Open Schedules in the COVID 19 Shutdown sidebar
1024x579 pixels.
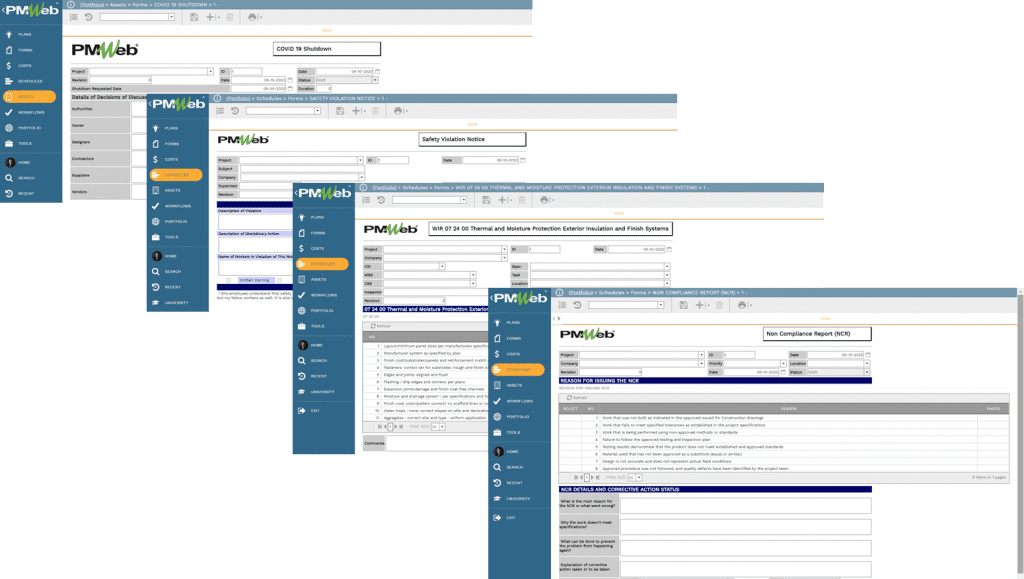tap(30, 81)
